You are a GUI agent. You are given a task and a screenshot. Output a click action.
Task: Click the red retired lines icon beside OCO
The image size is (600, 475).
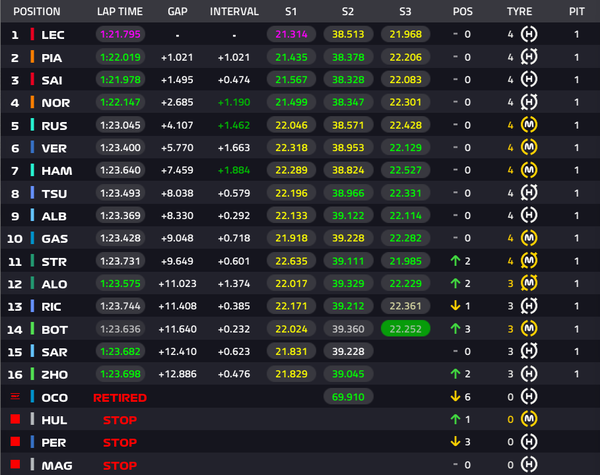click(x=15, y=396)
